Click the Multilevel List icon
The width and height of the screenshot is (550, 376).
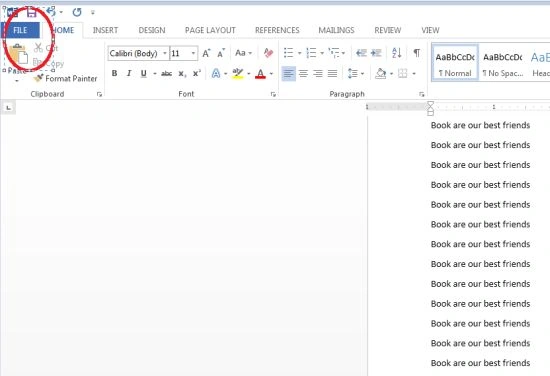click(x=334, y=53)
